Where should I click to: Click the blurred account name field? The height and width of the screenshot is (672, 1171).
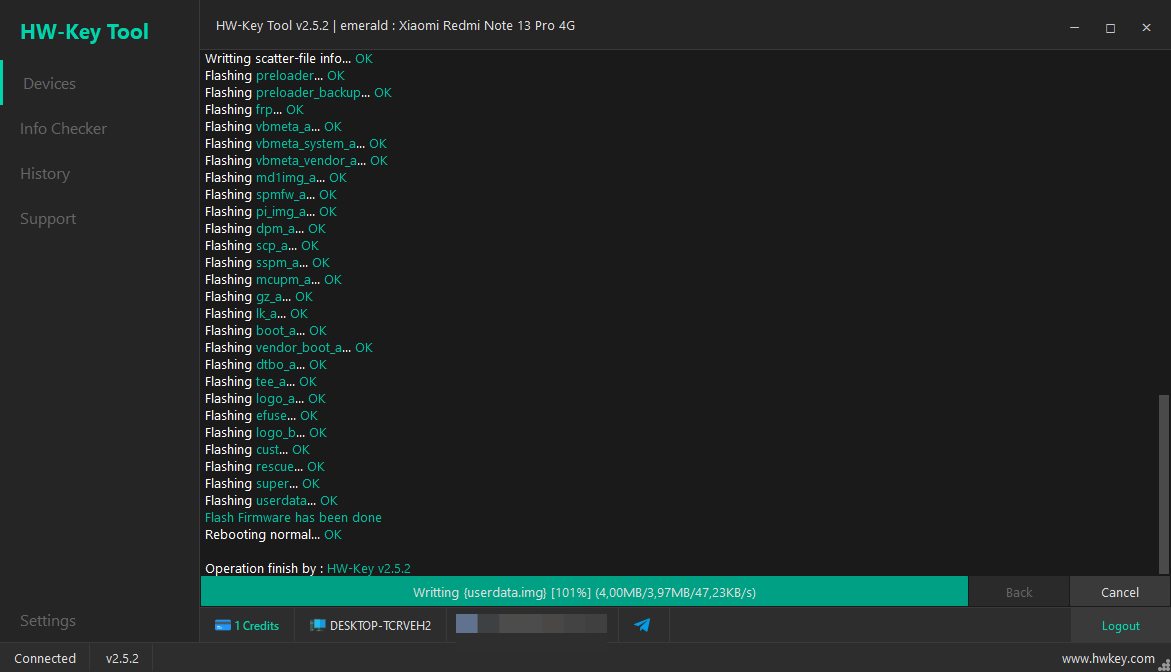(x=531, y=623)
